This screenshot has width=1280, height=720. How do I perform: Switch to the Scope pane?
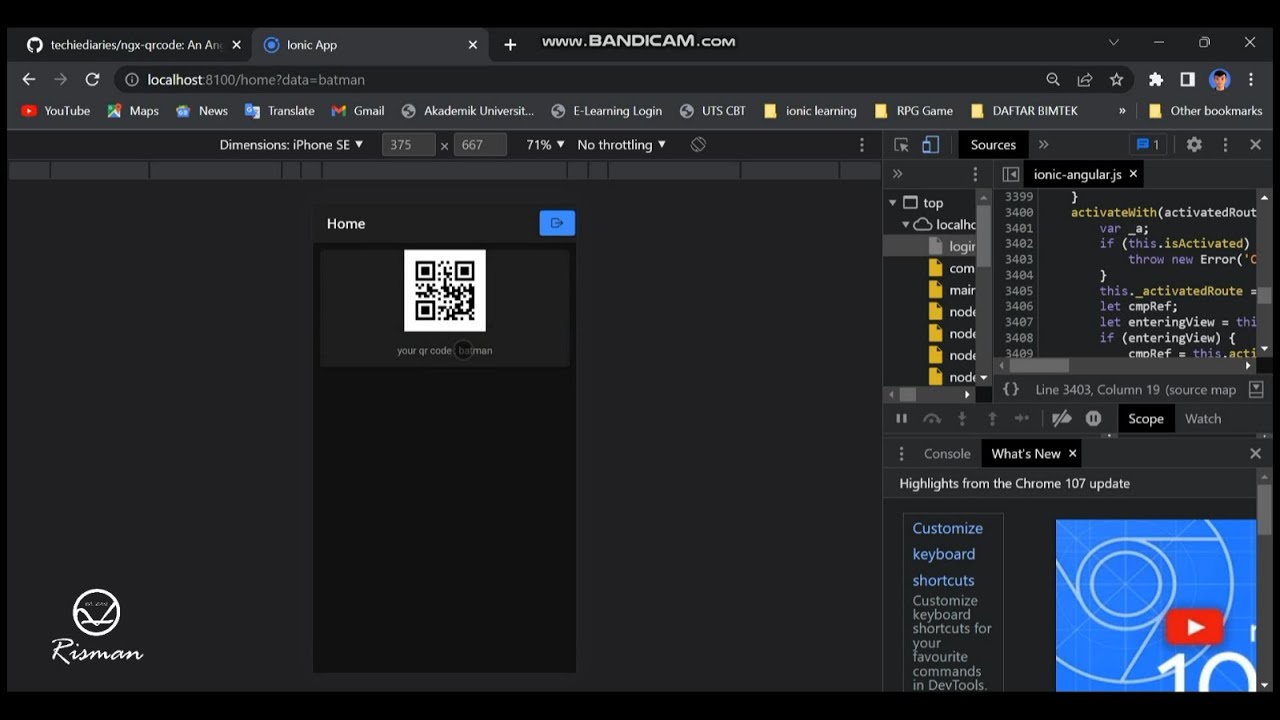click(1146, 419)
